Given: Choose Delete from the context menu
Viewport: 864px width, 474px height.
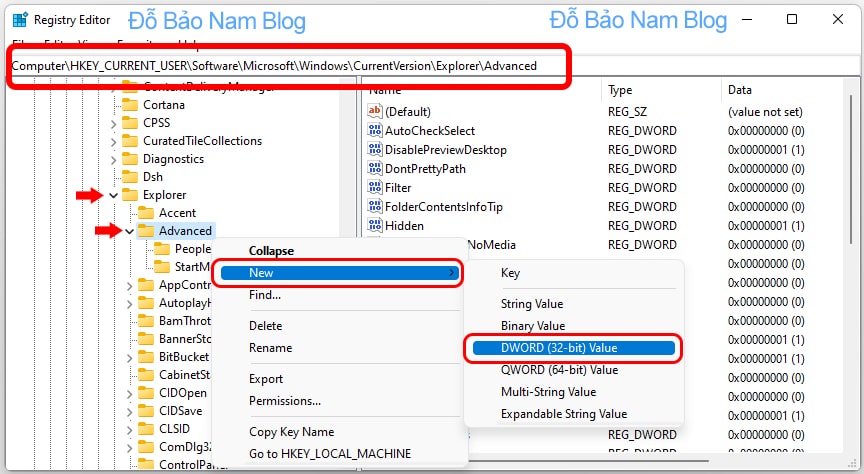Looking at the screenshot, I should point(266,326).
